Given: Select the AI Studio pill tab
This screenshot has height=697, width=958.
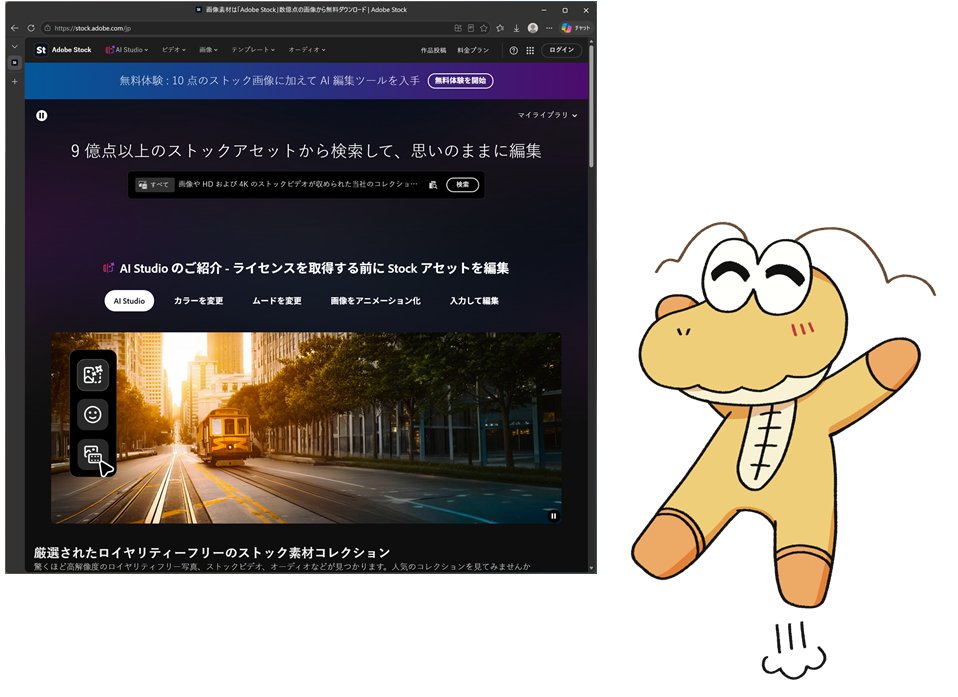Looking at the screenshot, I should tap(129, 301).
